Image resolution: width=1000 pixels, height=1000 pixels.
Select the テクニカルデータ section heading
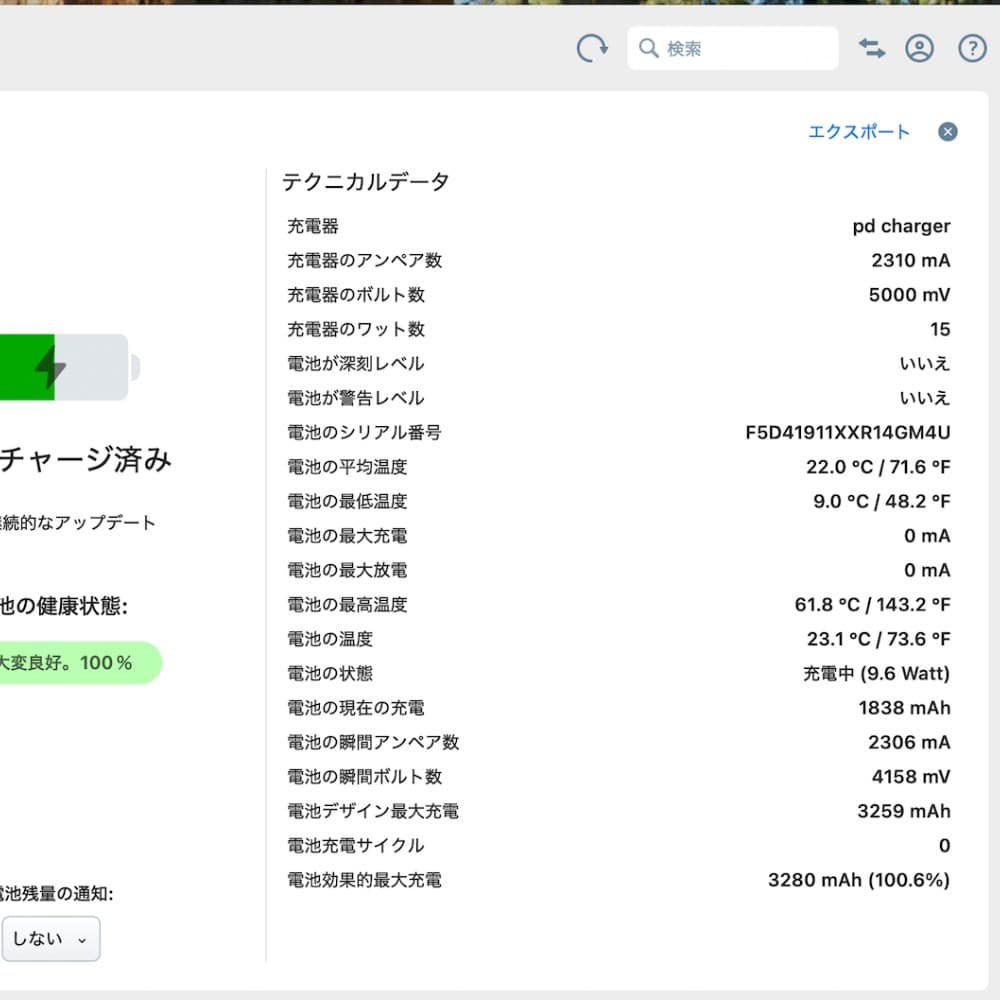point(364,182)
